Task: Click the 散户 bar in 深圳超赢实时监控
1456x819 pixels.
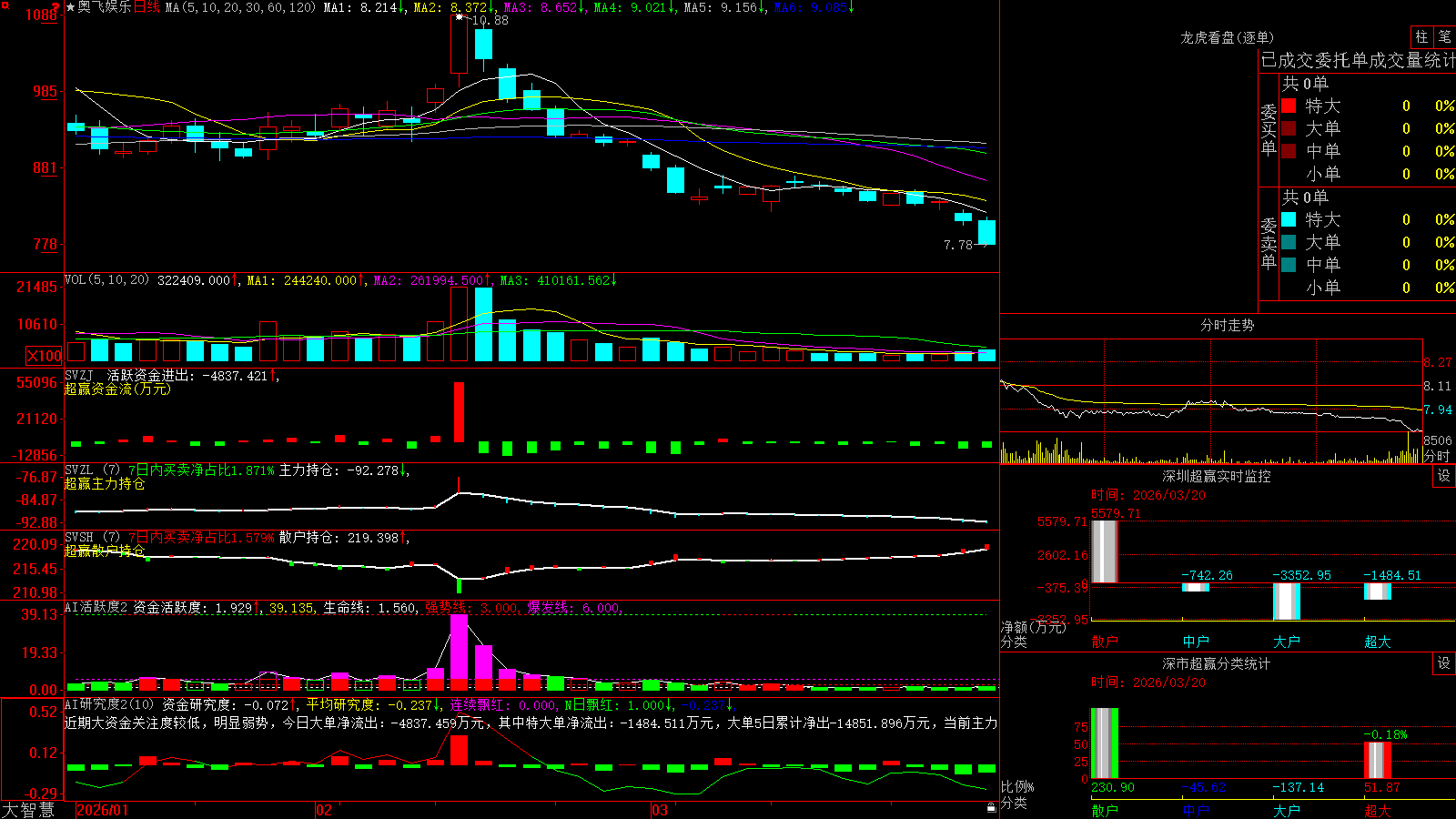Action: point(1105,551)
